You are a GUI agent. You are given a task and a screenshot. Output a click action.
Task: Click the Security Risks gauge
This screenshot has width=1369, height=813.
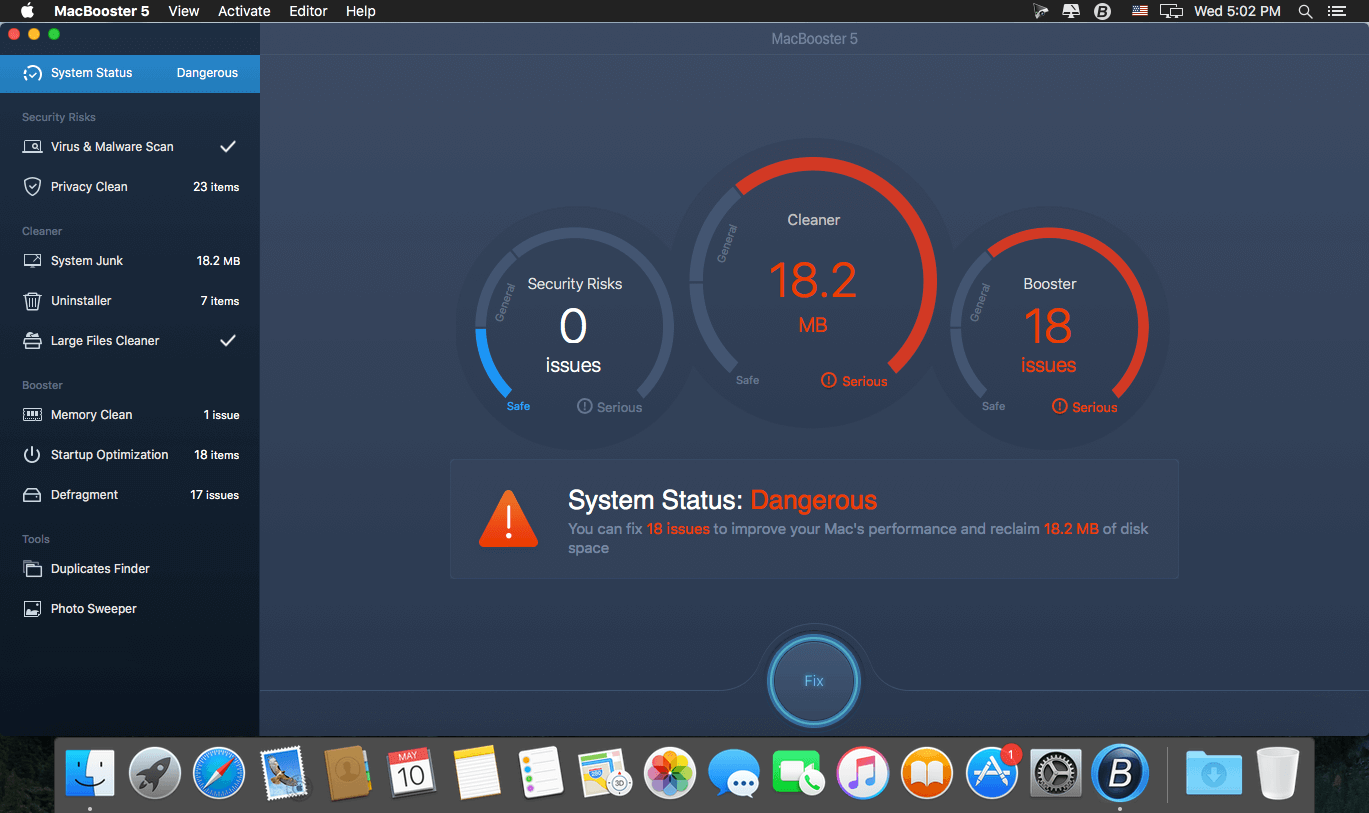coord(574,327)
